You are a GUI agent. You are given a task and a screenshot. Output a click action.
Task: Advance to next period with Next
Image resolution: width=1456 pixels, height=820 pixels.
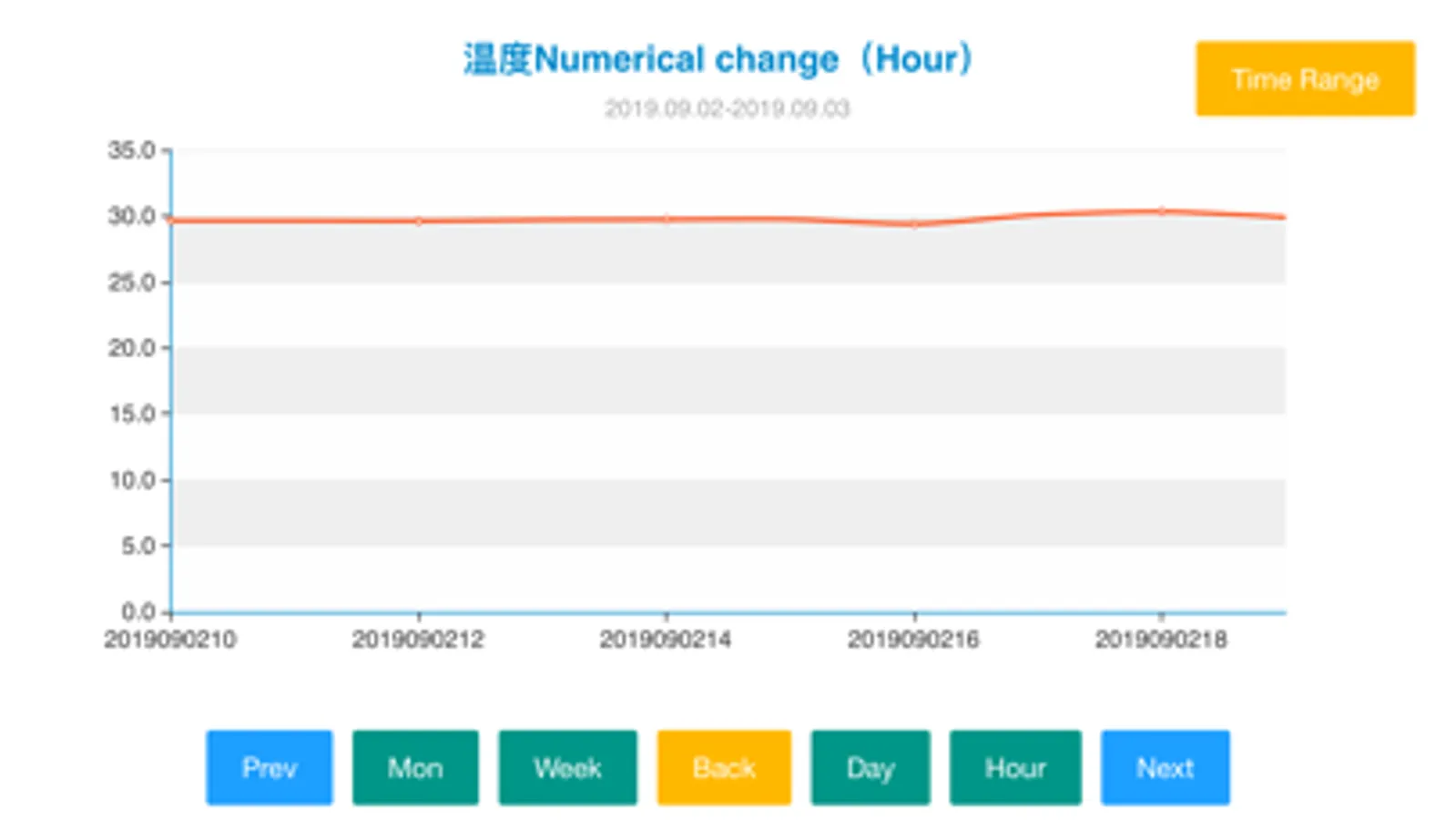[x=1165, y=767]
